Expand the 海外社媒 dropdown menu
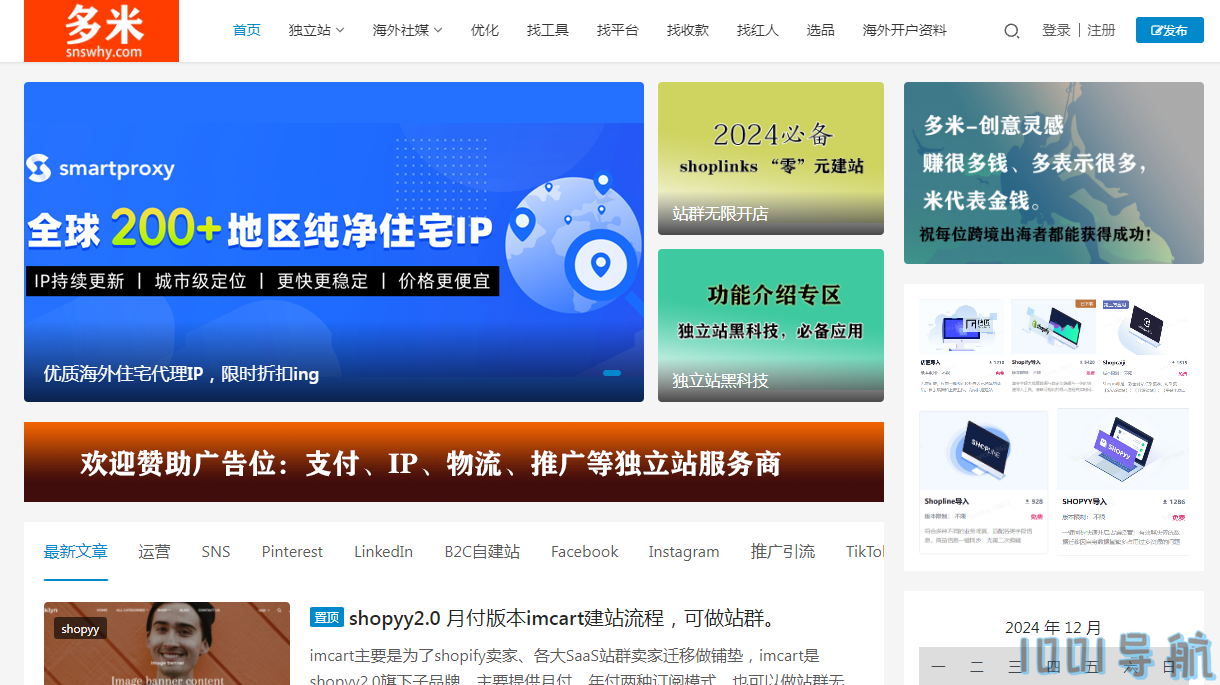Viewport: 1220px width, 685px height. tap(407, 30)
